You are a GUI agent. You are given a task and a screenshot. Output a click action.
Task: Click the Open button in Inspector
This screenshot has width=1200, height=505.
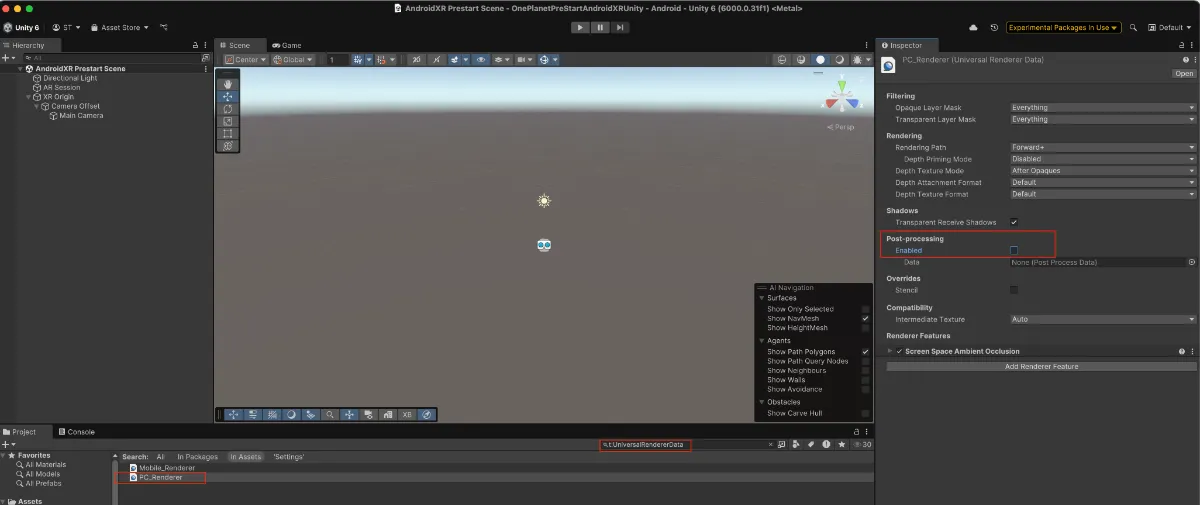coord(1184,73)
